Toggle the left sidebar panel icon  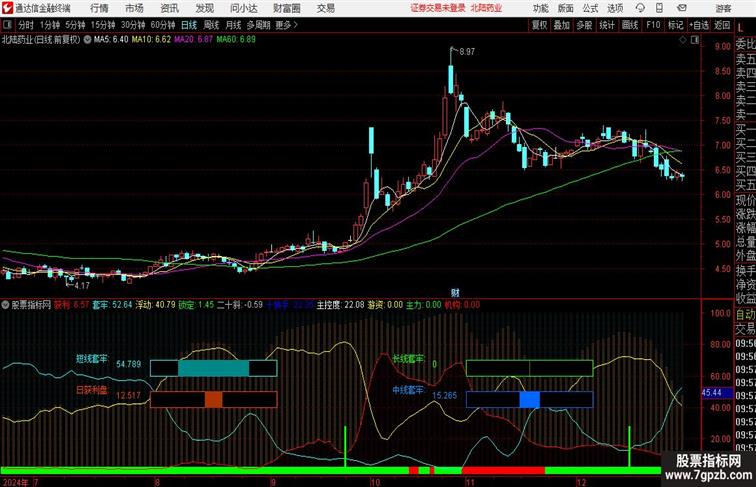(7, 25)
